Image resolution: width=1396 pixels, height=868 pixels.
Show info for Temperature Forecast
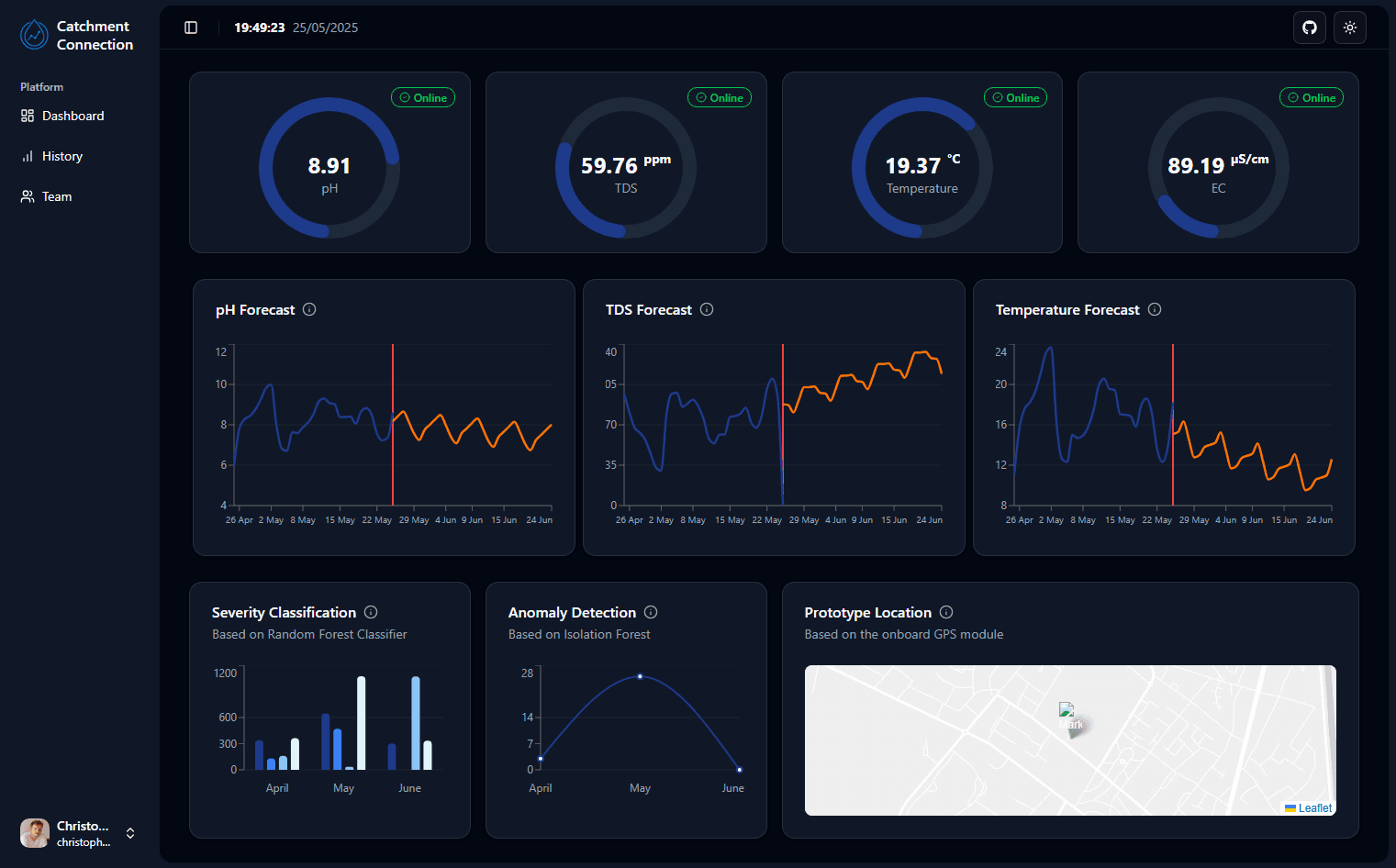tap(1155, 309)
